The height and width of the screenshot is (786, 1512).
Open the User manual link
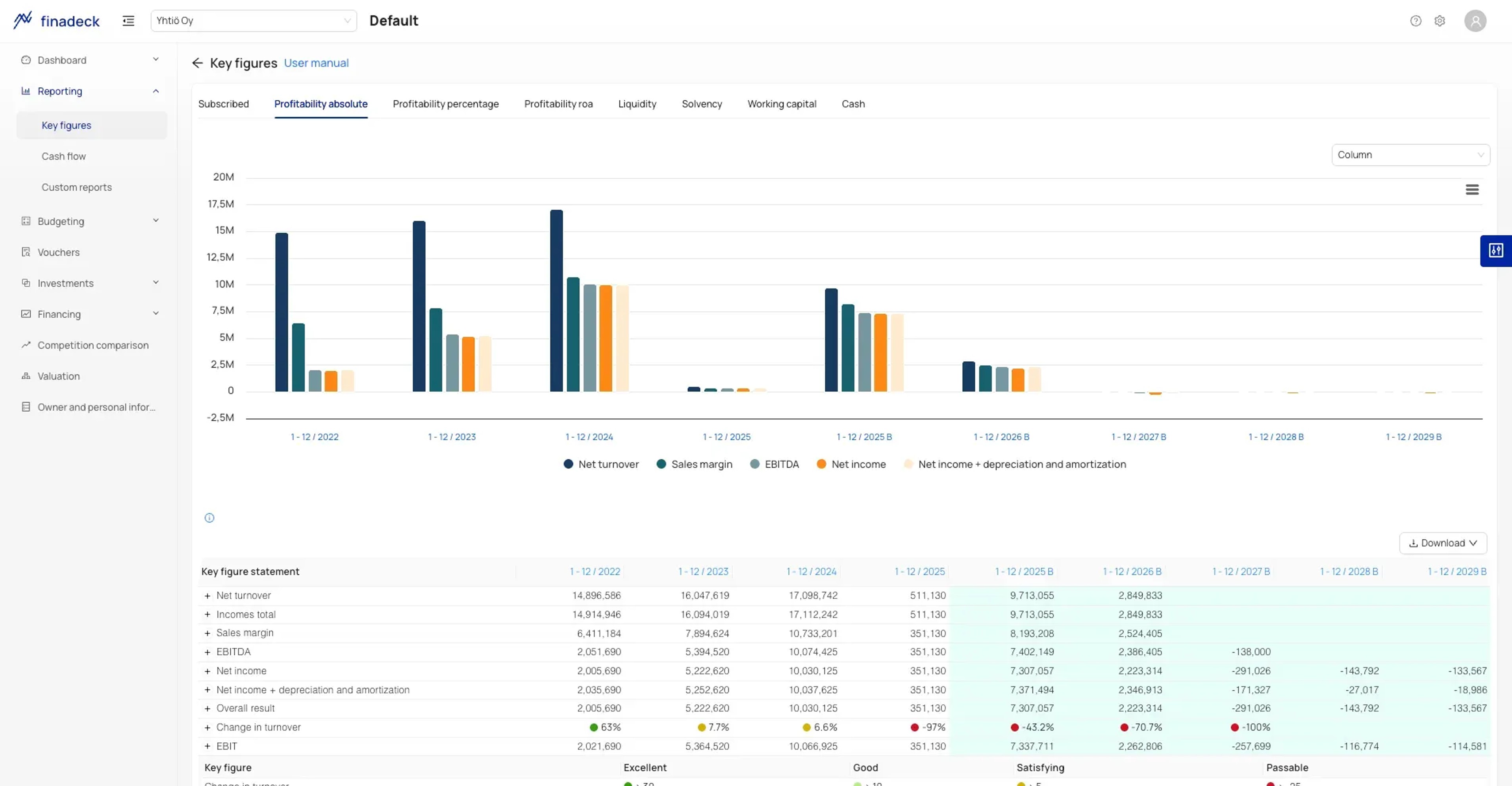(x=316, y=63)
